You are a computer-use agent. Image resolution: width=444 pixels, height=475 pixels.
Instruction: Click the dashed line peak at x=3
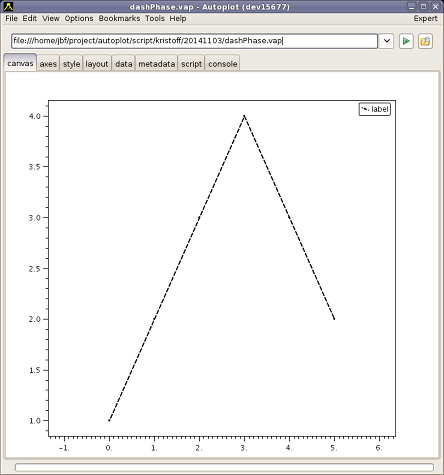click(x=244, y=116)
